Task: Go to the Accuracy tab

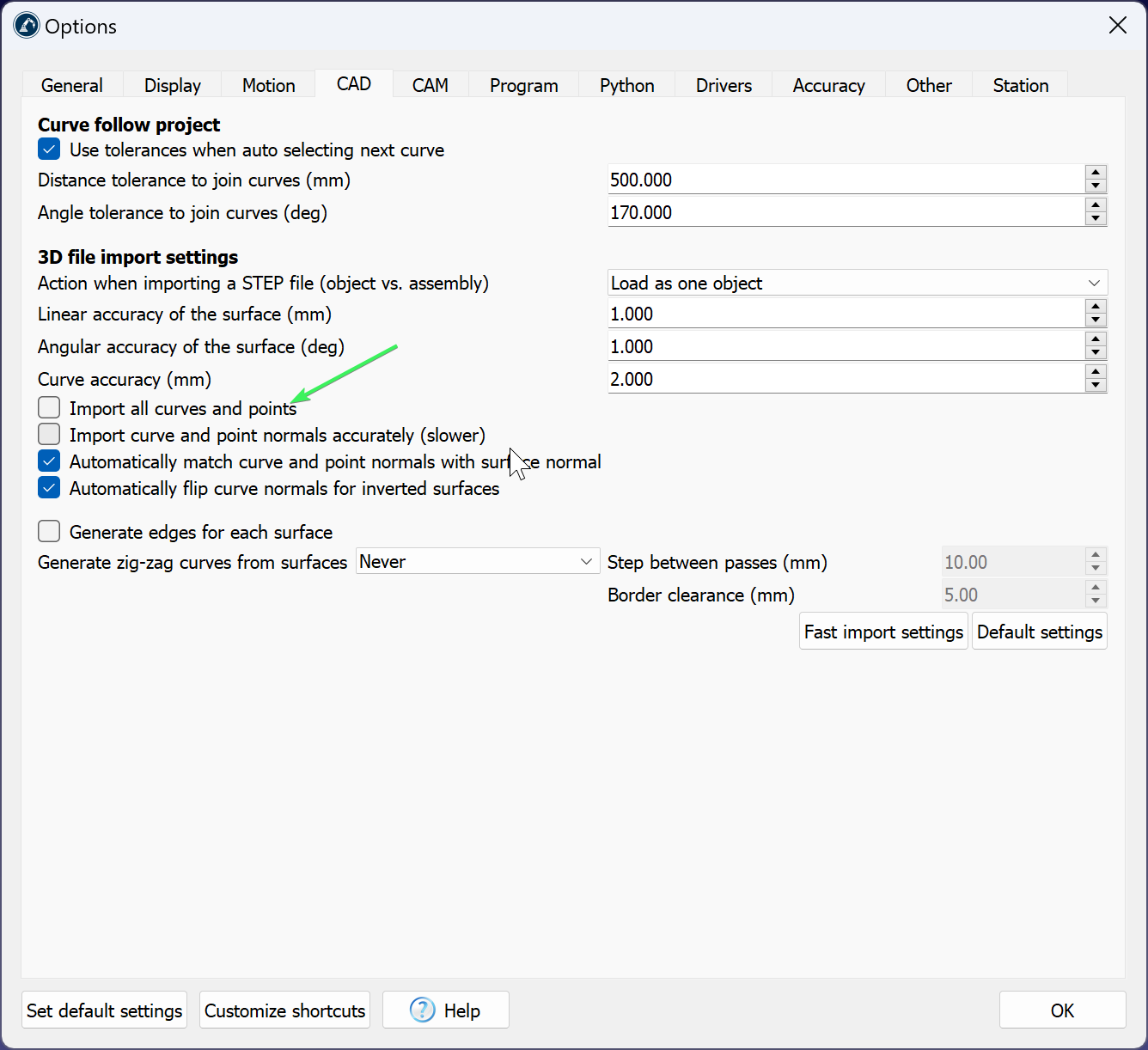Action: 828,85
